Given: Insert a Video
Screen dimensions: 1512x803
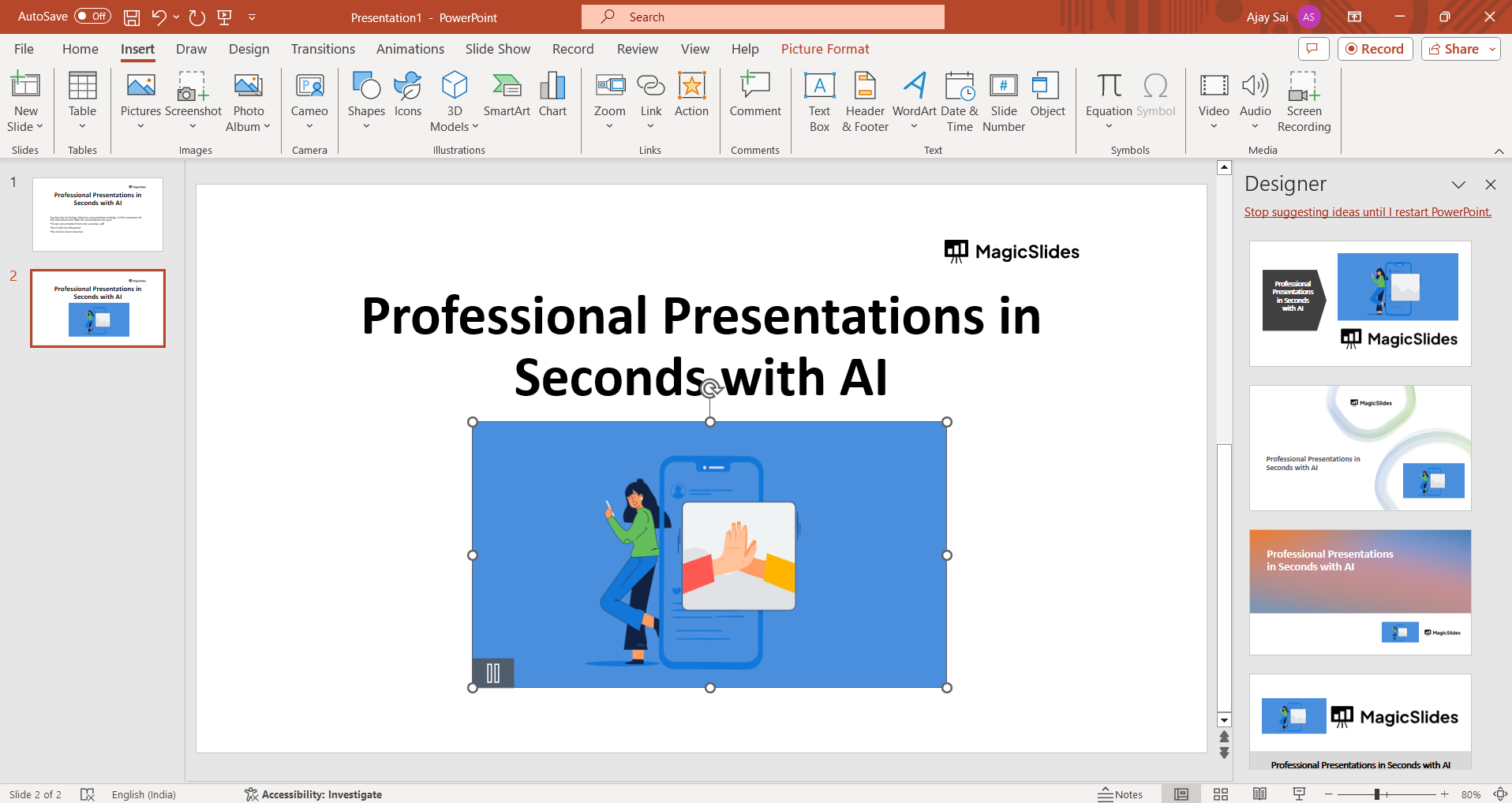Looking at the screenshot, I should click(1214, 101).
